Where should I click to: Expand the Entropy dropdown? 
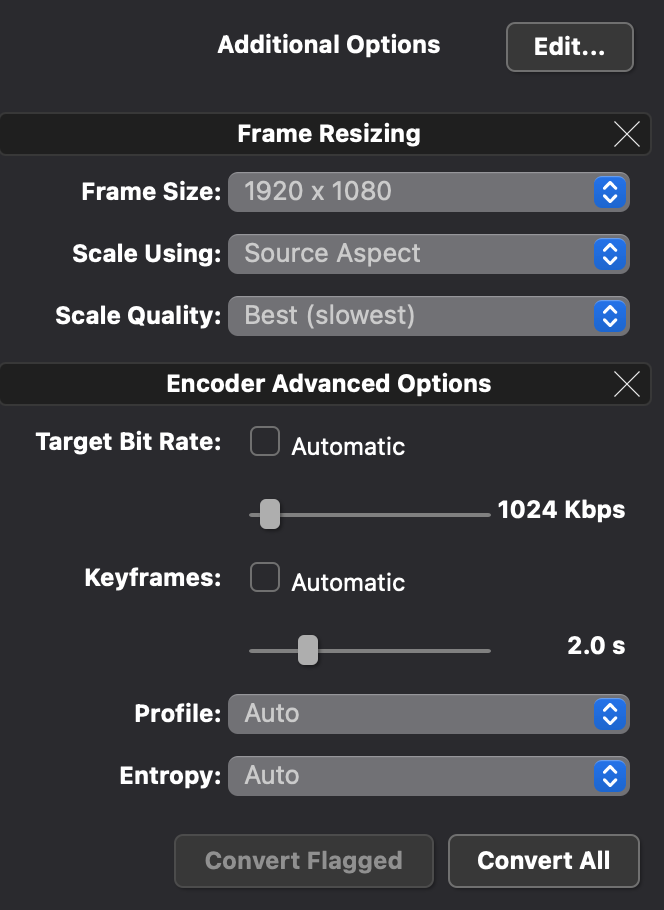(x=428, y=776)
